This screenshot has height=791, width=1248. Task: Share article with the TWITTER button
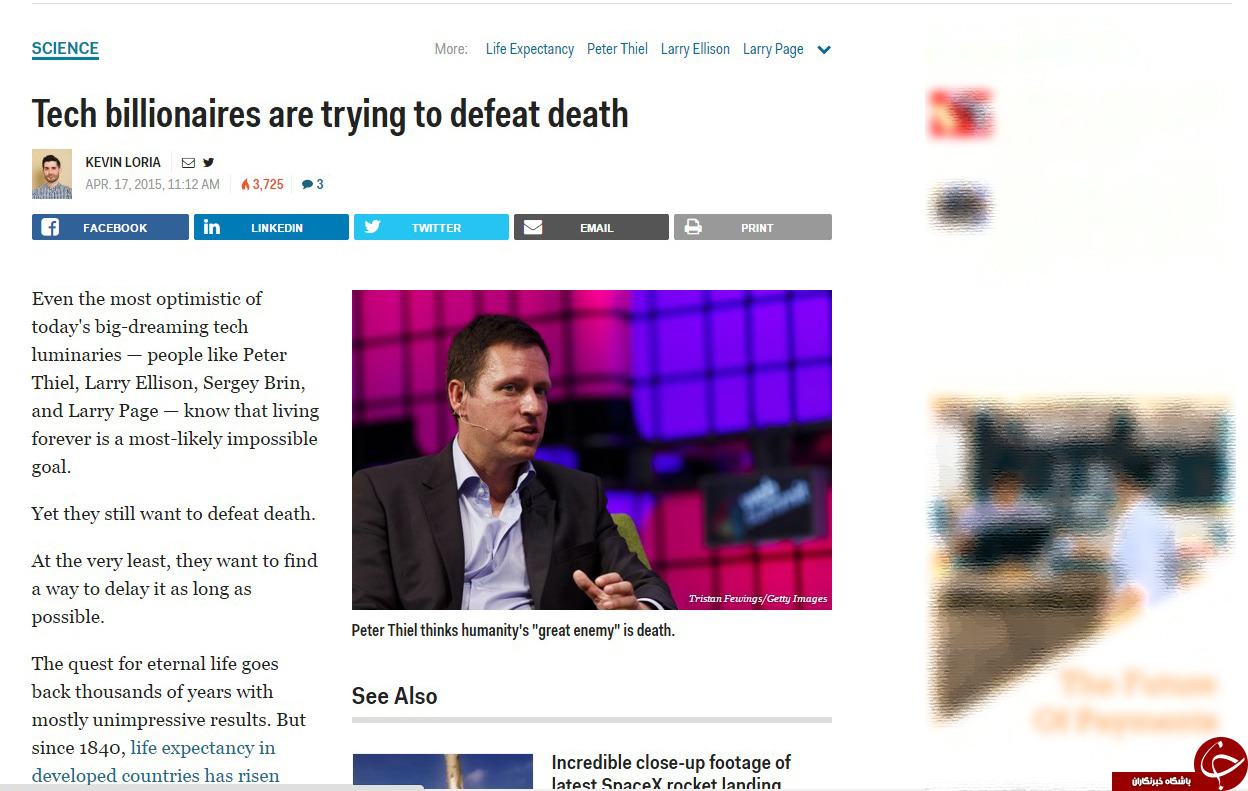point(431,227)
